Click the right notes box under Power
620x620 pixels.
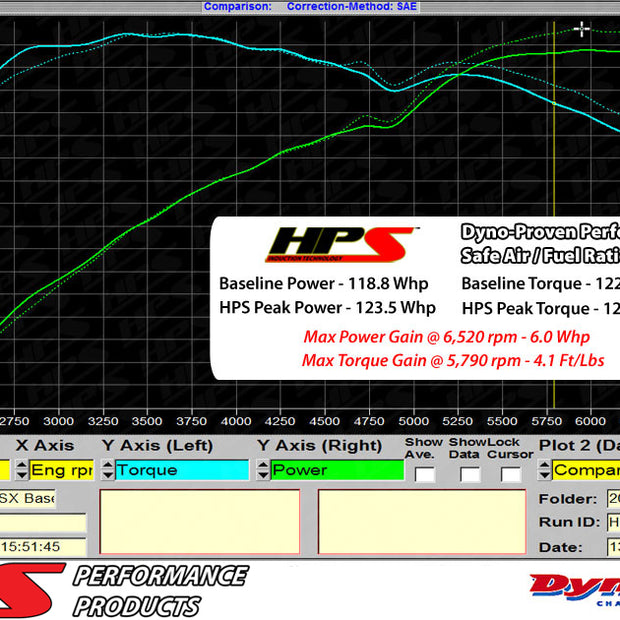tap(422, 522)
